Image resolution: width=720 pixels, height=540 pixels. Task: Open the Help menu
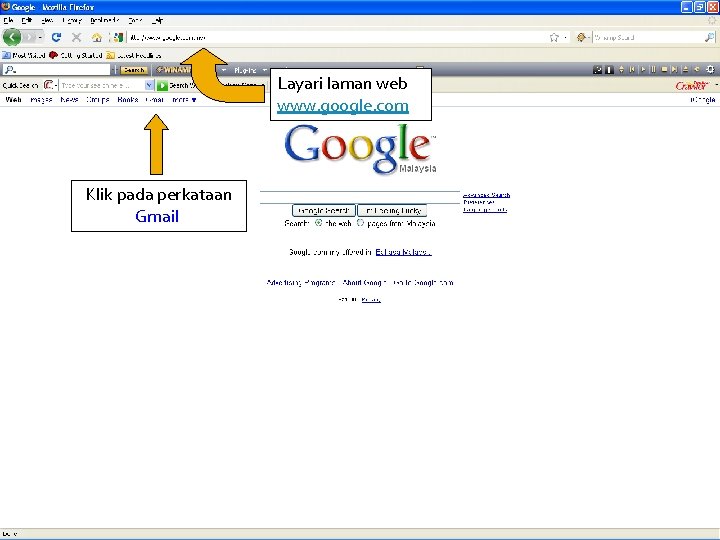[157, 21]
